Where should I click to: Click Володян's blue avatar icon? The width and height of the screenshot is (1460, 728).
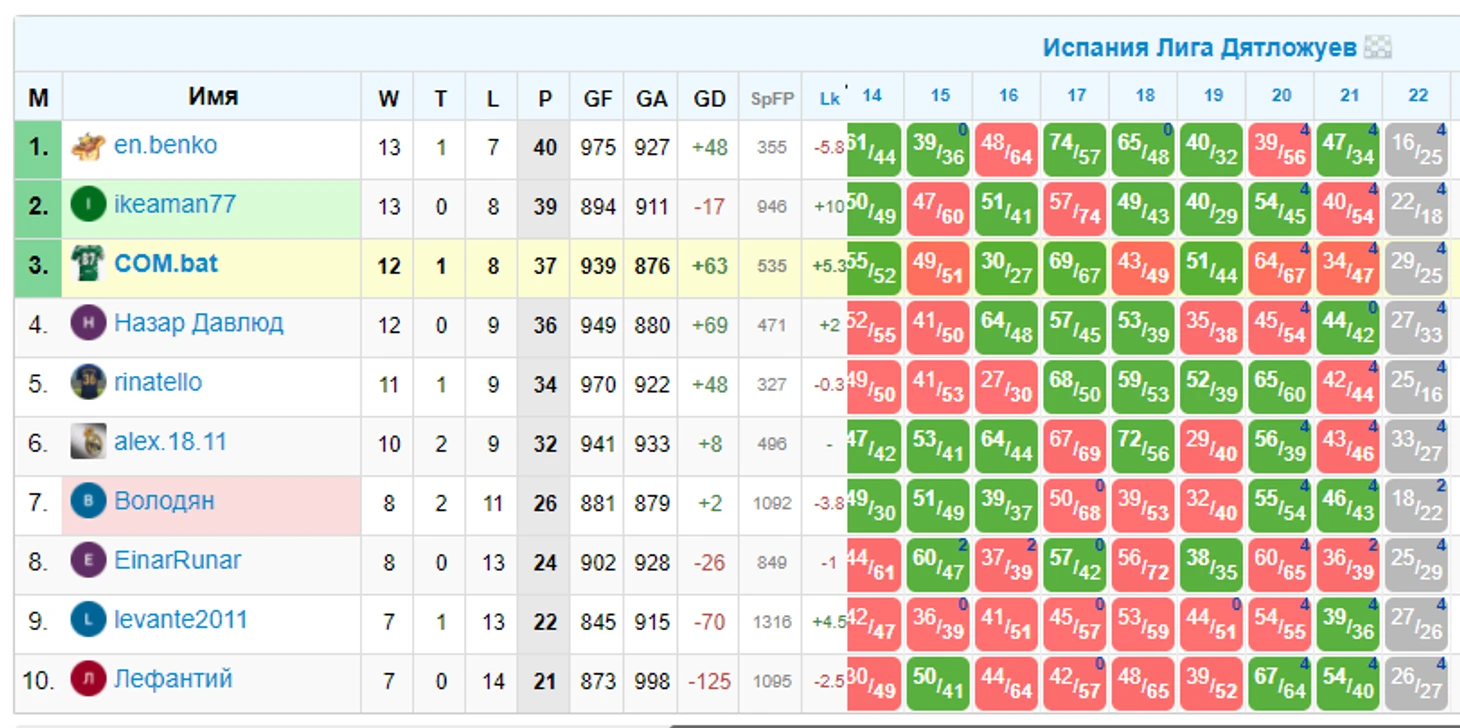pos(88,501)
